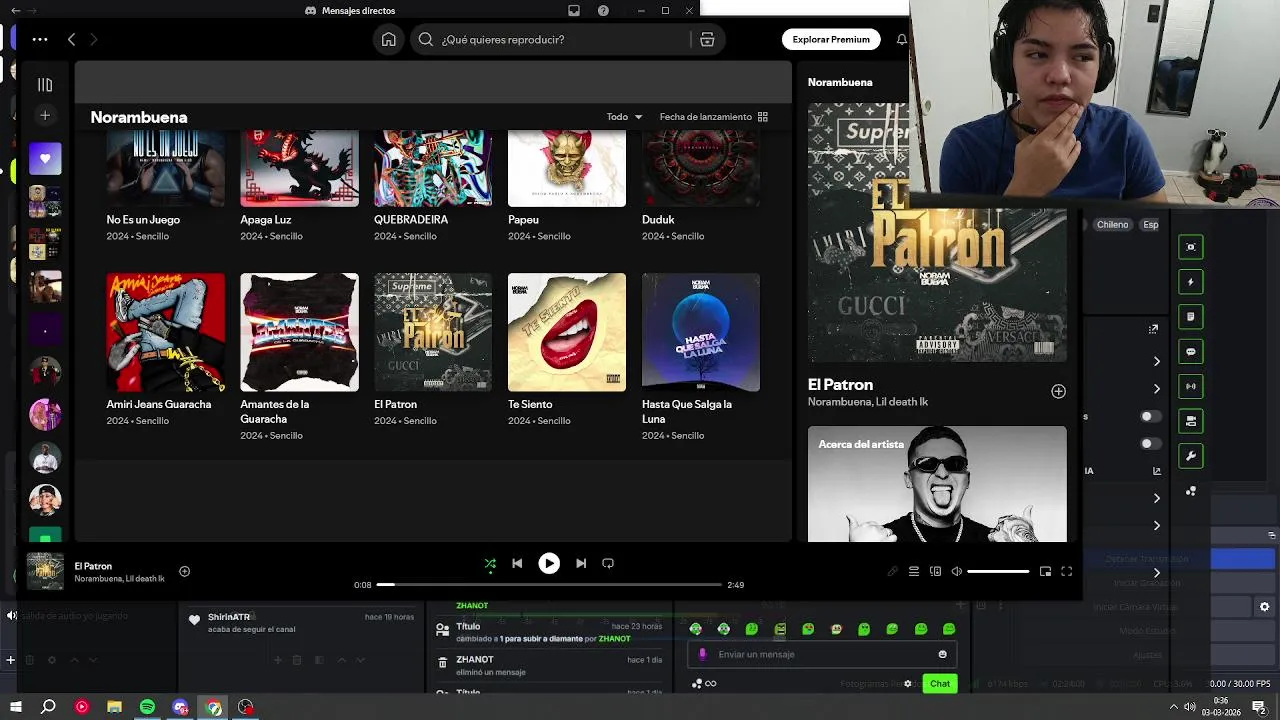Switch grid view icon next to Fecha de lanzamiento
This screenshot has width=1280, height=720.
pyautogui.click(x=763, y=117)
